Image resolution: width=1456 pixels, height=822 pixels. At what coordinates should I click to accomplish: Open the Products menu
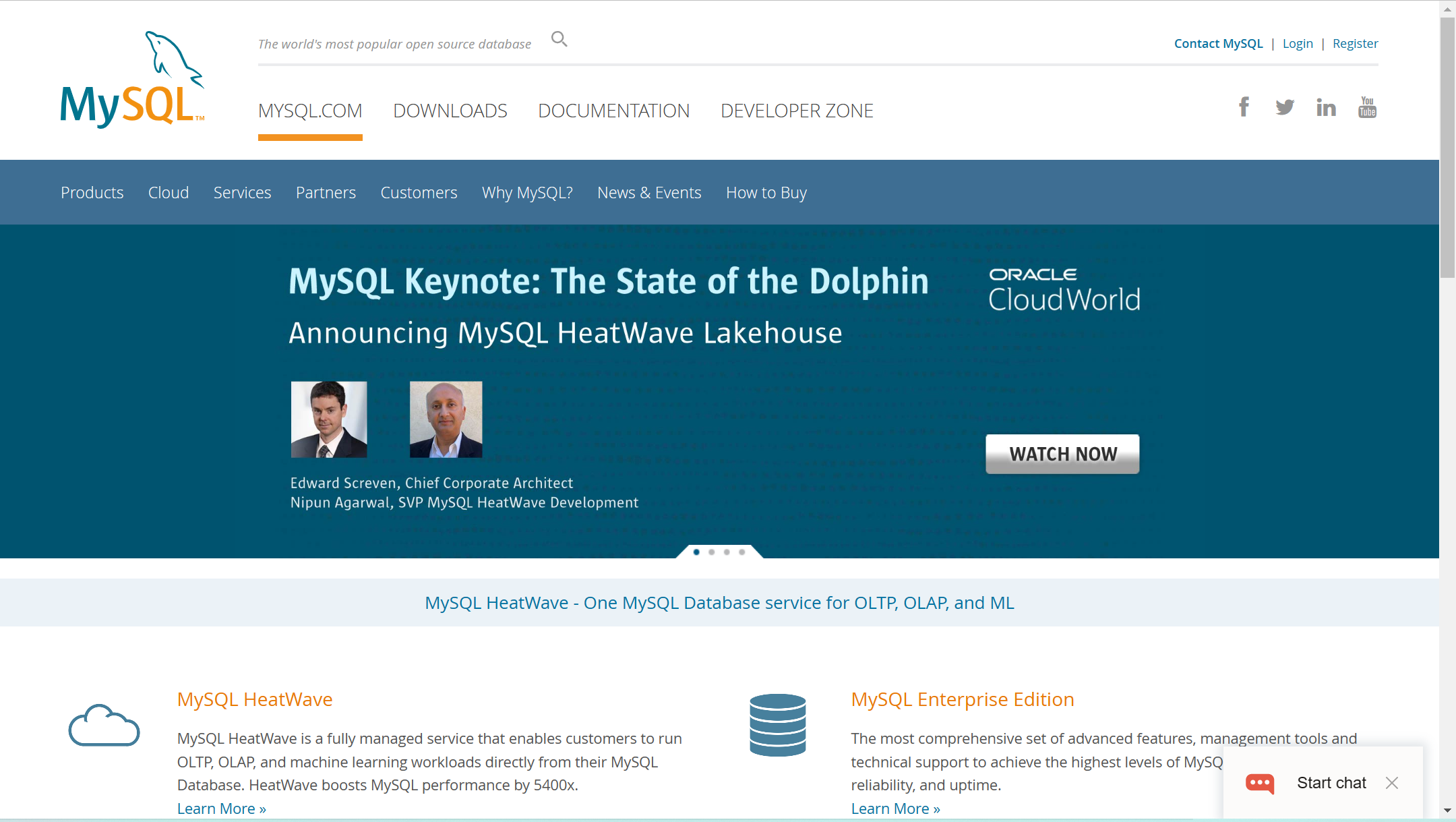(92, 193)
